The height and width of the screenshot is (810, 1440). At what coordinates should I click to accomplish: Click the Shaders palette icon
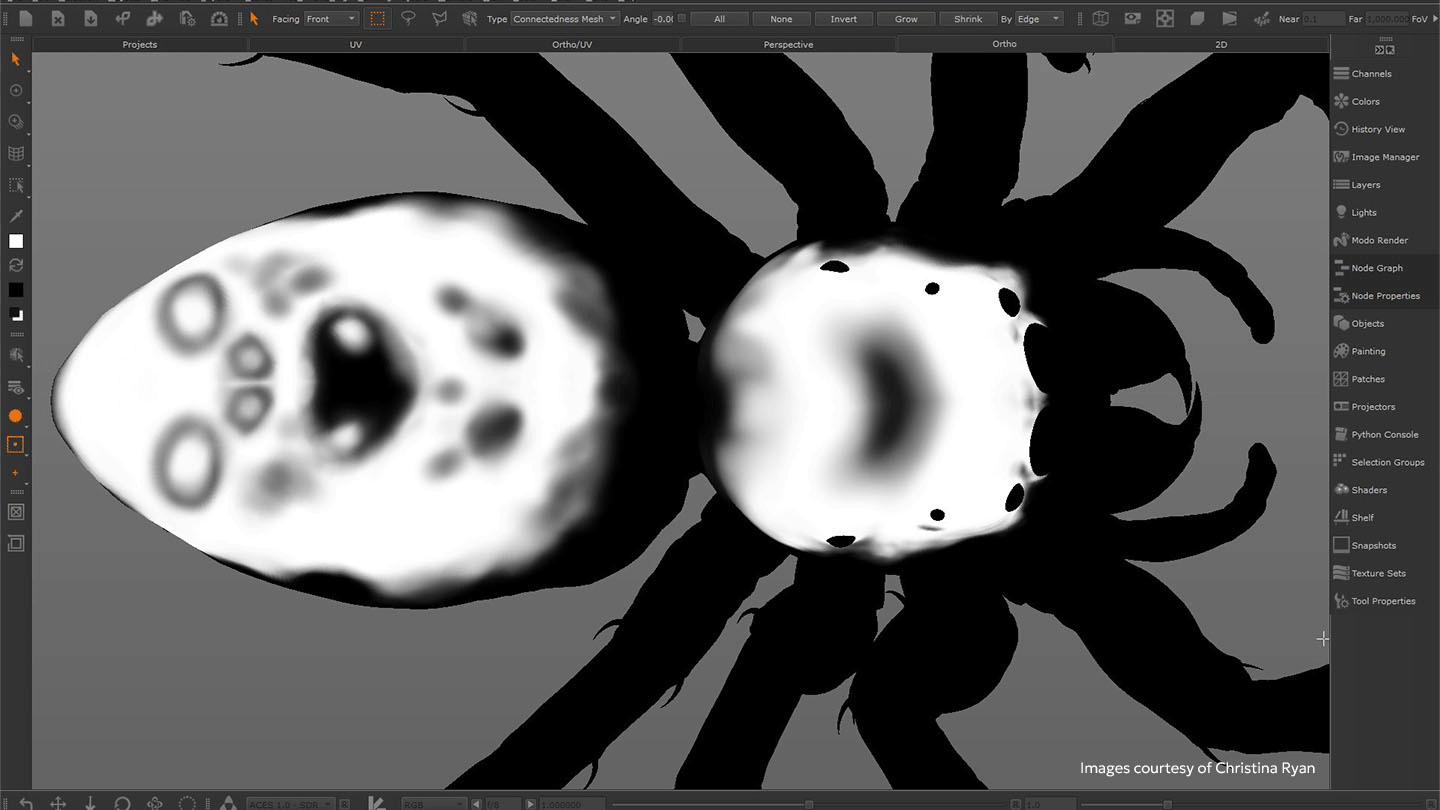1341,490
